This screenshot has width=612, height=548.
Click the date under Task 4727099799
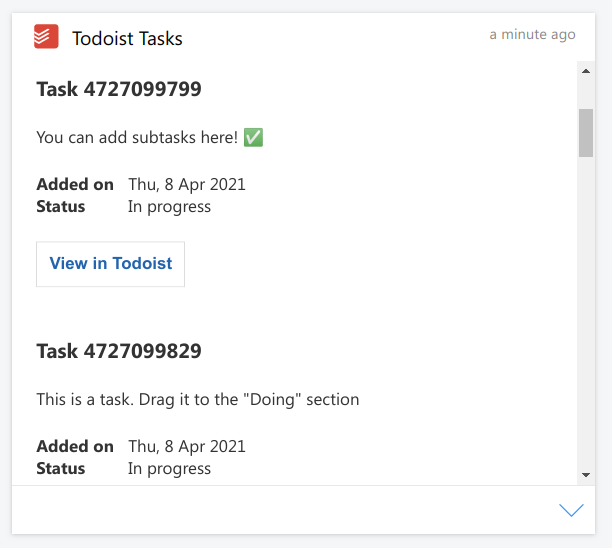187,184
